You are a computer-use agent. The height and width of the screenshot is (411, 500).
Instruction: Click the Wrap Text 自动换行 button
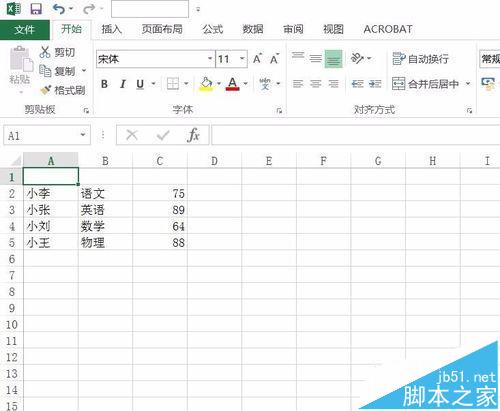coord(421,59)
